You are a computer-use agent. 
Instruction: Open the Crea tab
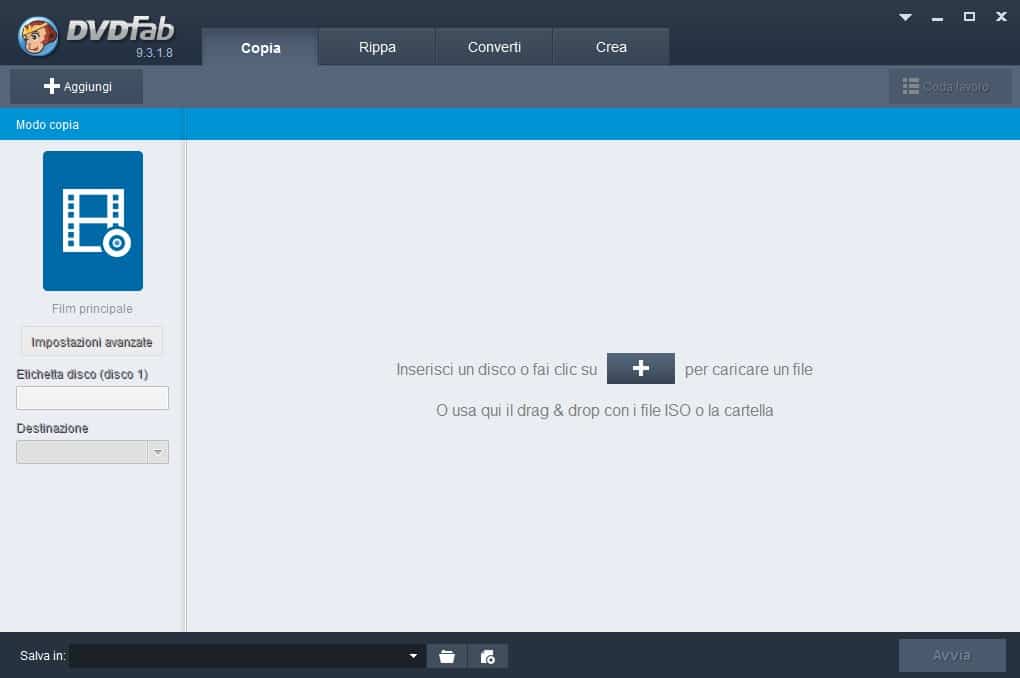pyautogui.click(x=611, y=47)
